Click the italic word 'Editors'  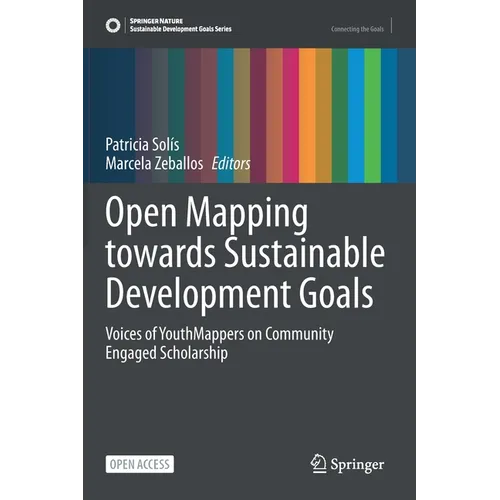pyautogui.click(x=231, y=163)
